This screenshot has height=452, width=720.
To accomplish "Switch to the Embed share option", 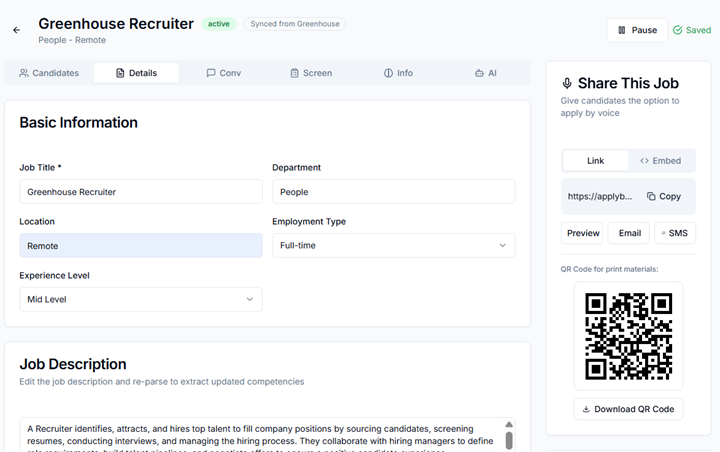I will 661,161.
